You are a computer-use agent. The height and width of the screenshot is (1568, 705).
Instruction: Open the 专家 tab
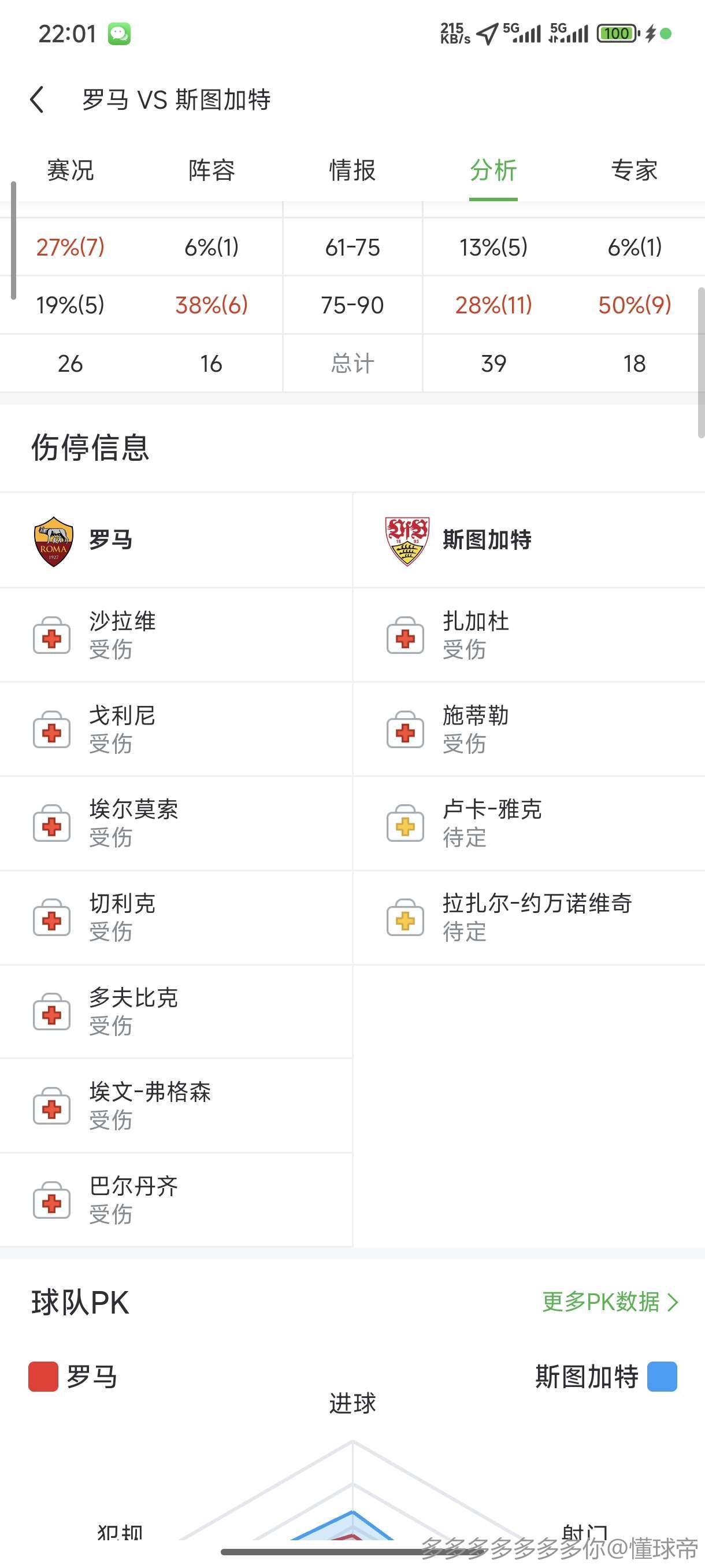[634, 171]
